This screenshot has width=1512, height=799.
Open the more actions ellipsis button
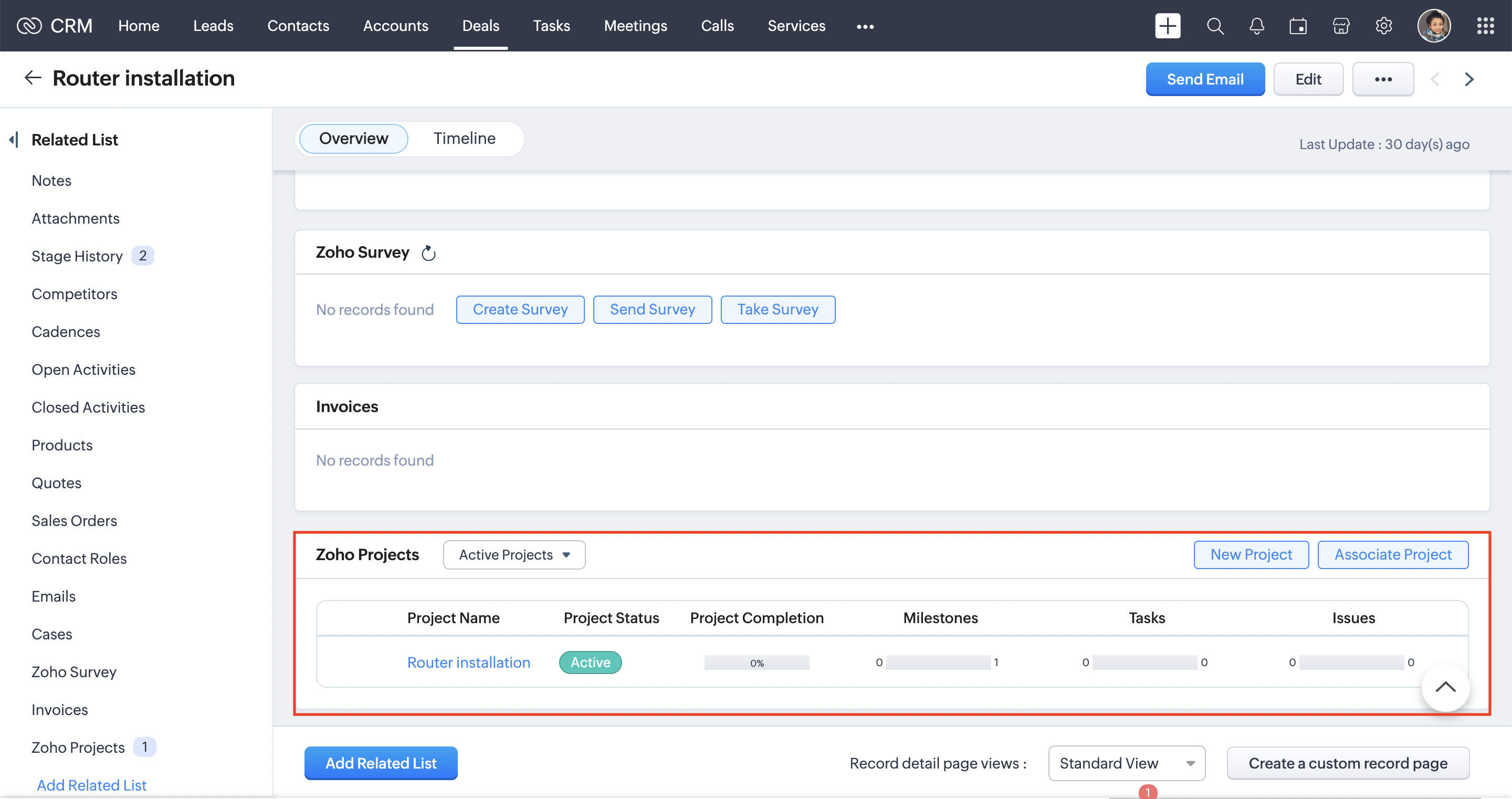(x=1382, y=79)
